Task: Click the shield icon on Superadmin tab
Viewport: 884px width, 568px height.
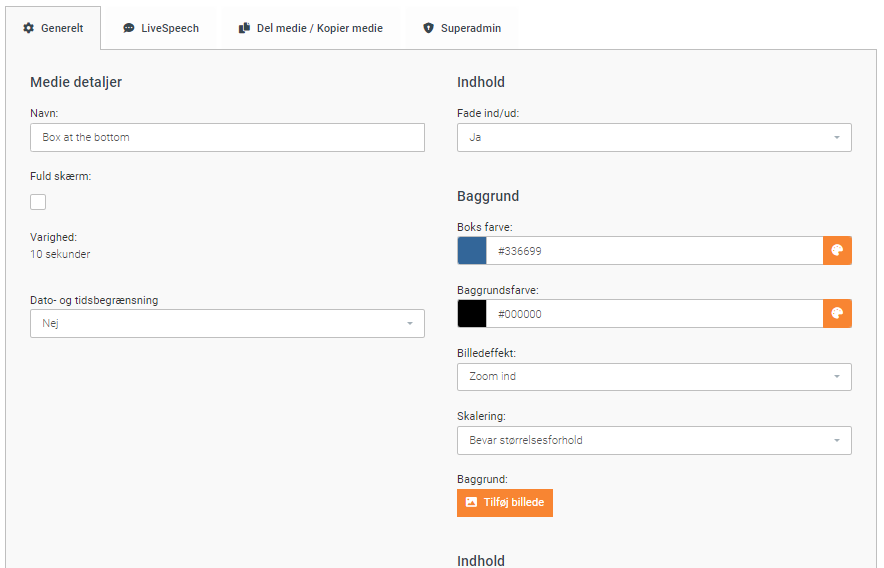Action: (x=429, y=28)
